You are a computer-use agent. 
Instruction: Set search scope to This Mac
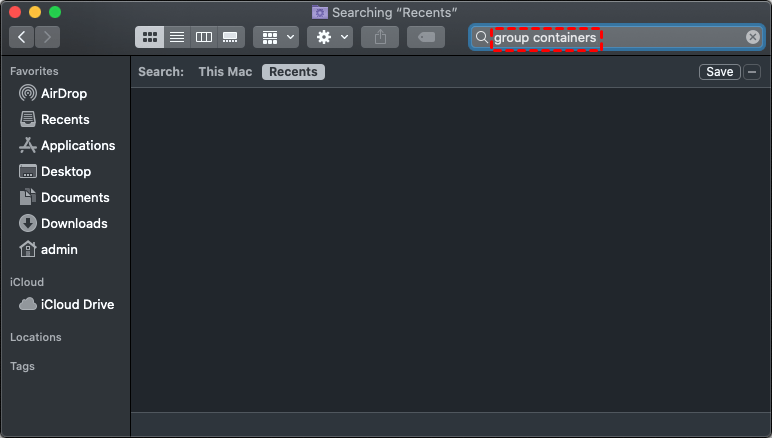pos(225,72)
